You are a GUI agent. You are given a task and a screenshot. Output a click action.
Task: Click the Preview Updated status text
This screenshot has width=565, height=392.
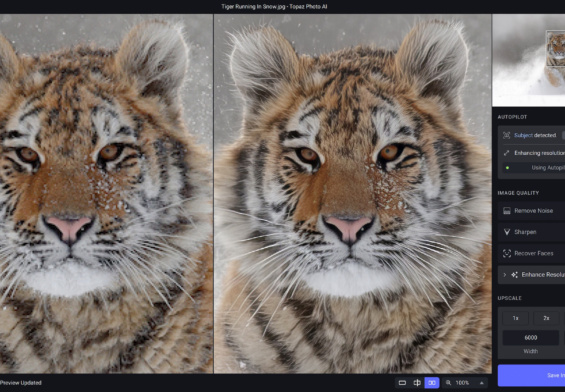tap(21, 383)
